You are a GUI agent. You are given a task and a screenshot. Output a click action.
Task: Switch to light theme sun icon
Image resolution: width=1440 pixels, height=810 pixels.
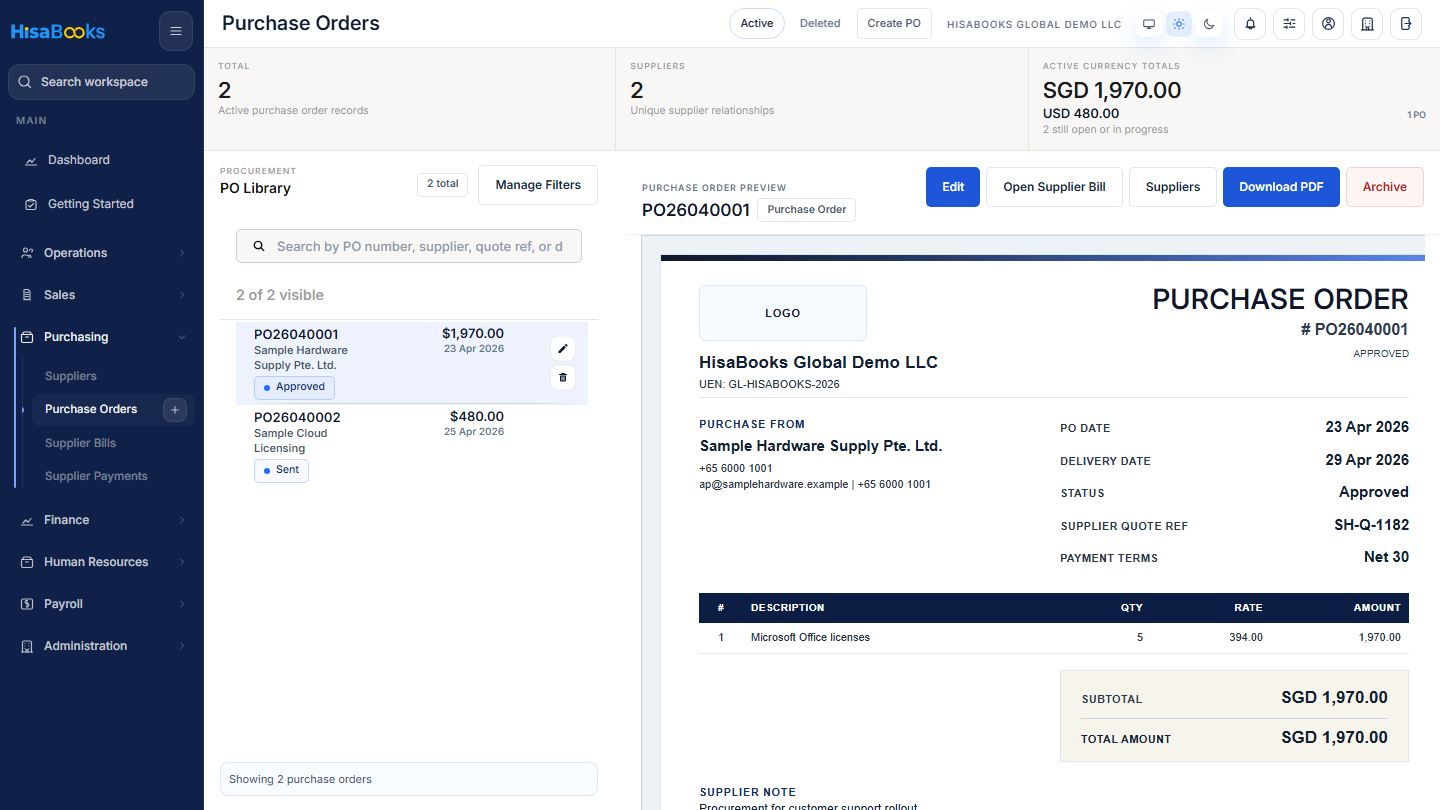[x=1179, y=24]
